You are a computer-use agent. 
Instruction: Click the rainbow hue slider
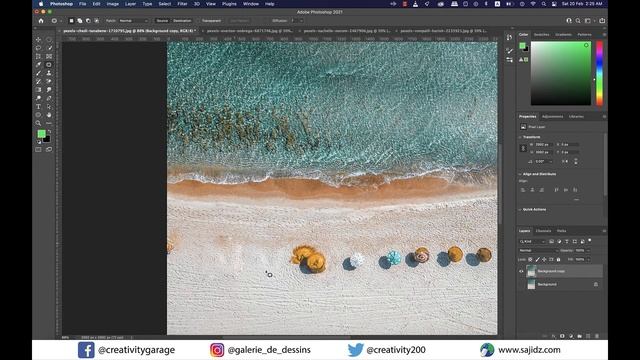coord(600,73)
